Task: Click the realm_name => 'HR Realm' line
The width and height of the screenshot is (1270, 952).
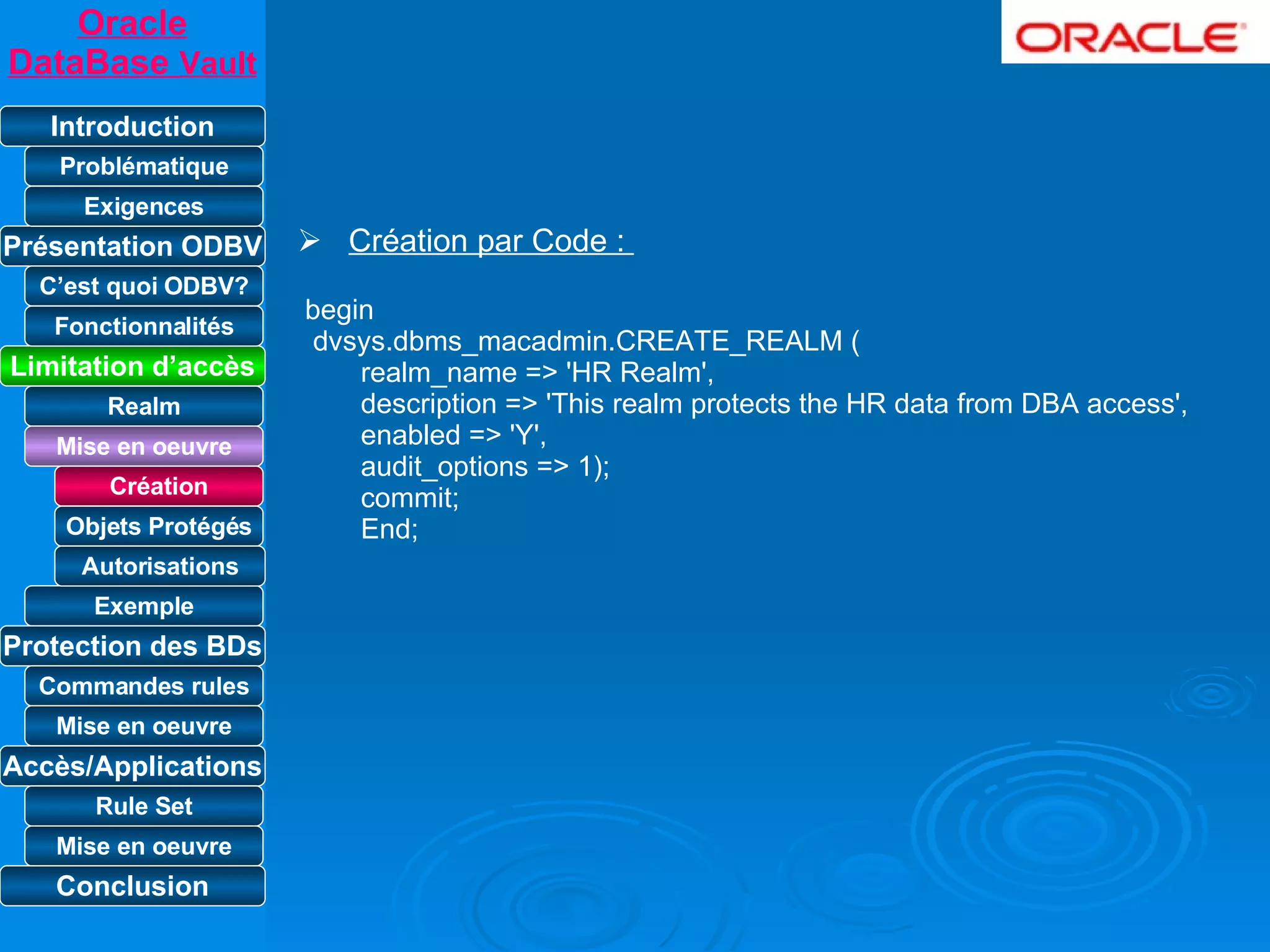Action: pyautogui.click(x=537, y=373)
